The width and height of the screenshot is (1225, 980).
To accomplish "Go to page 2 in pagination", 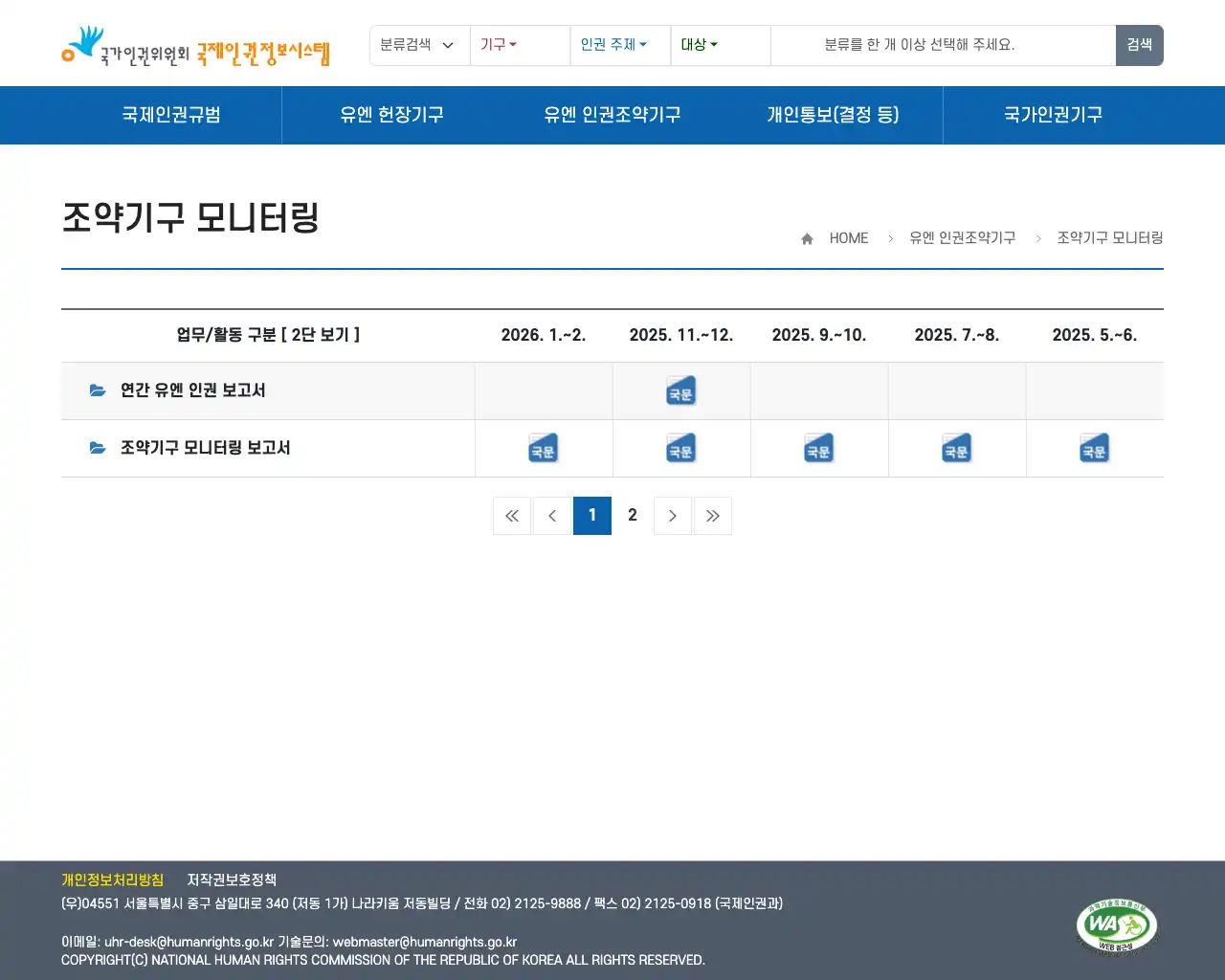I will click(x=633, y=515).
